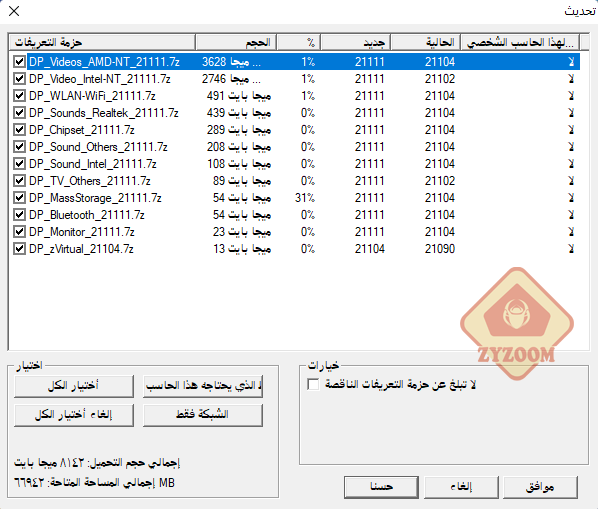Select the DP_Sounds_Realtek_21111.7z file name

104,113
